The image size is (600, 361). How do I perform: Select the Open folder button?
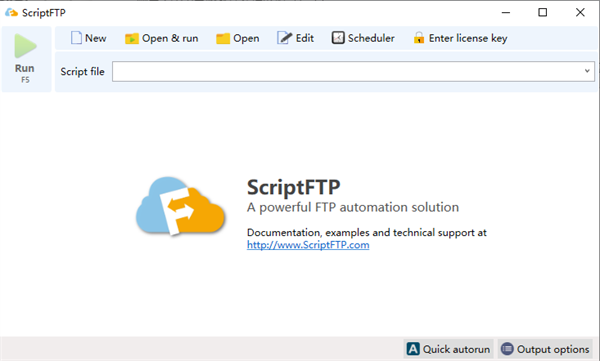tap(238, 38)
